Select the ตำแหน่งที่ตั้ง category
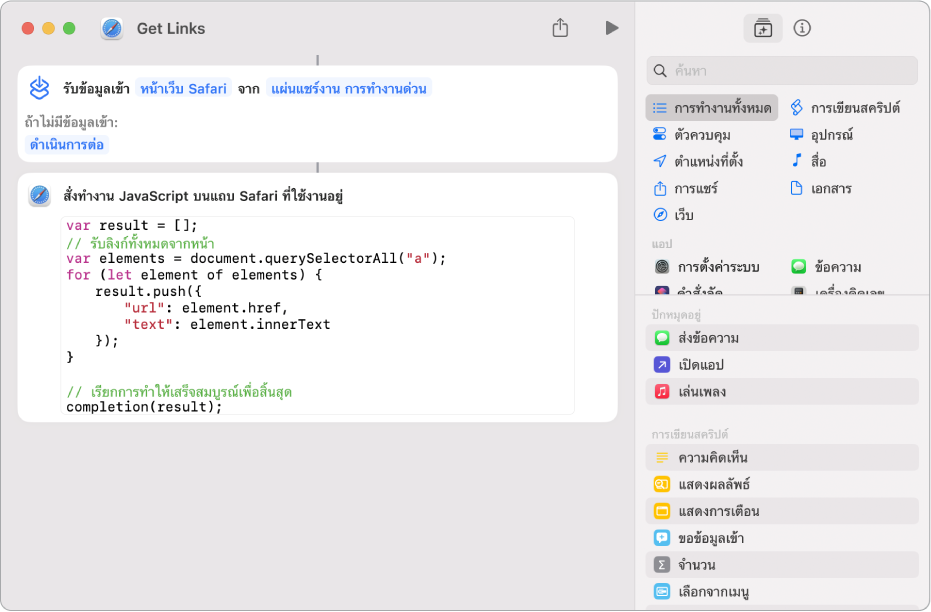The width and height of the screenshot is (931, 612). (x=698, y=161)
